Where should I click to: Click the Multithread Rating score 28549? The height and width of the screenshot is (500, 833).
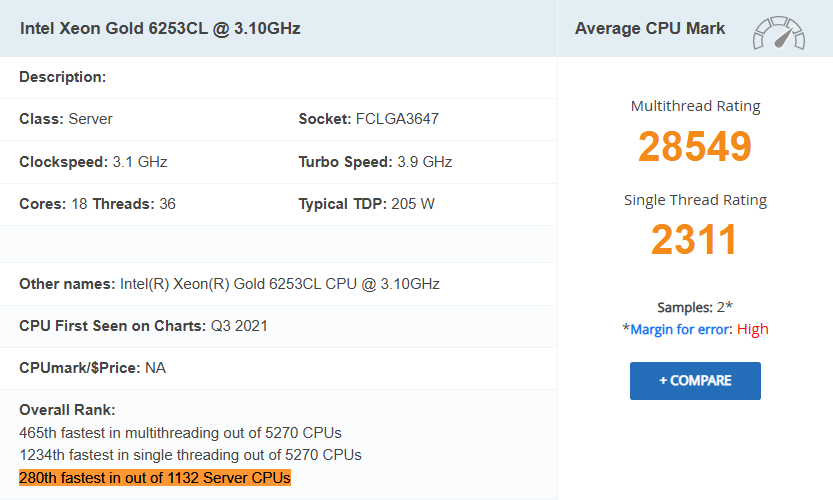point(695,146)
